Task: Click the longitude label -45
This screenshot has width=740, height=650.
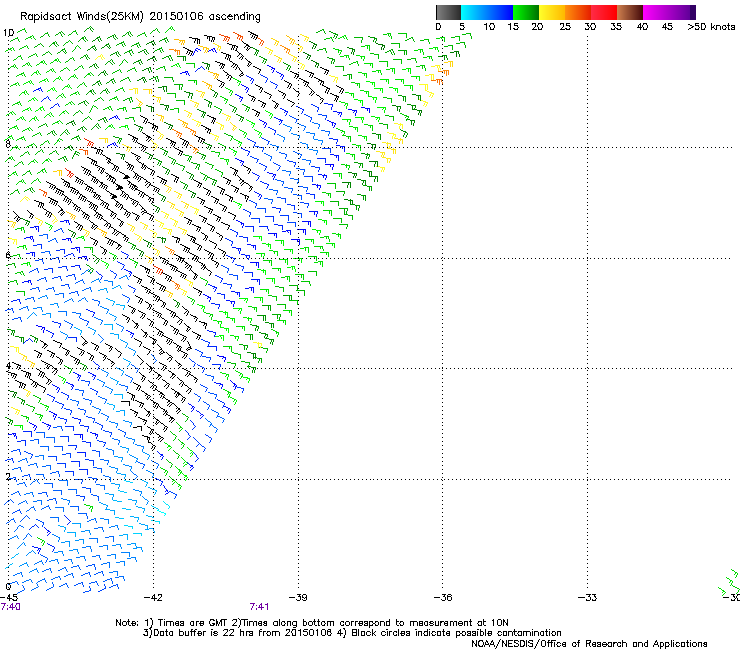Action: [9, 598]
